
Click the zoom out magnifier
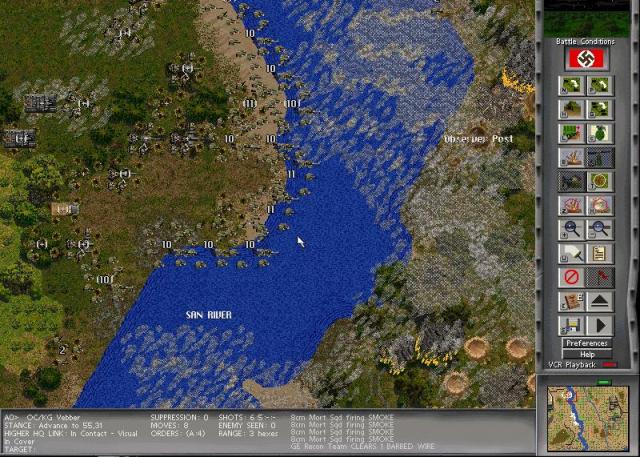pos(600,229)
